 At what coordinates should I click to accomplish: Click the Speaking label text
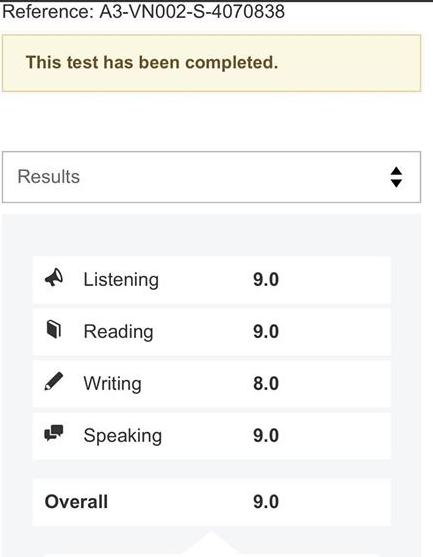pyautogui.click(x=123, y=436)
